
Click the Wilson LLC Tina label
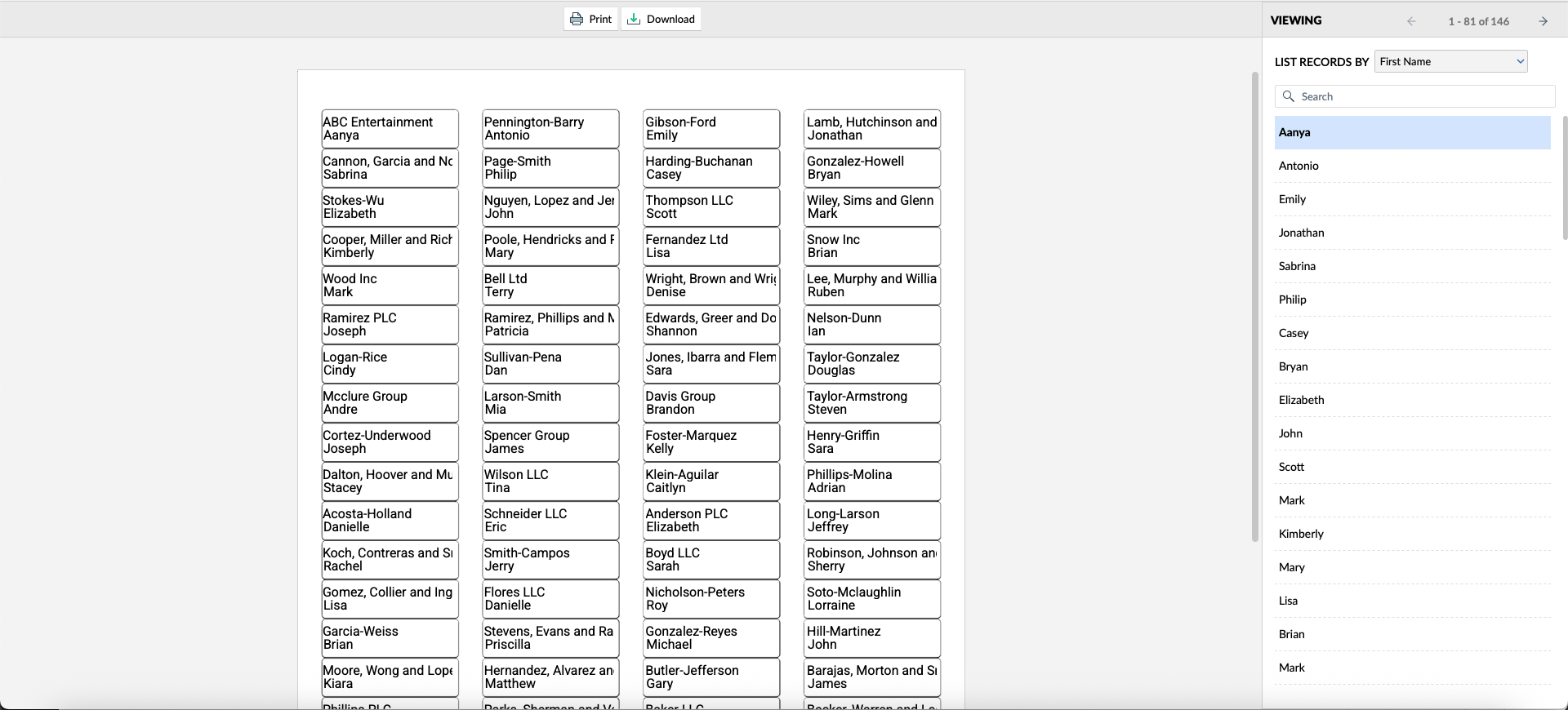point(550,481)
